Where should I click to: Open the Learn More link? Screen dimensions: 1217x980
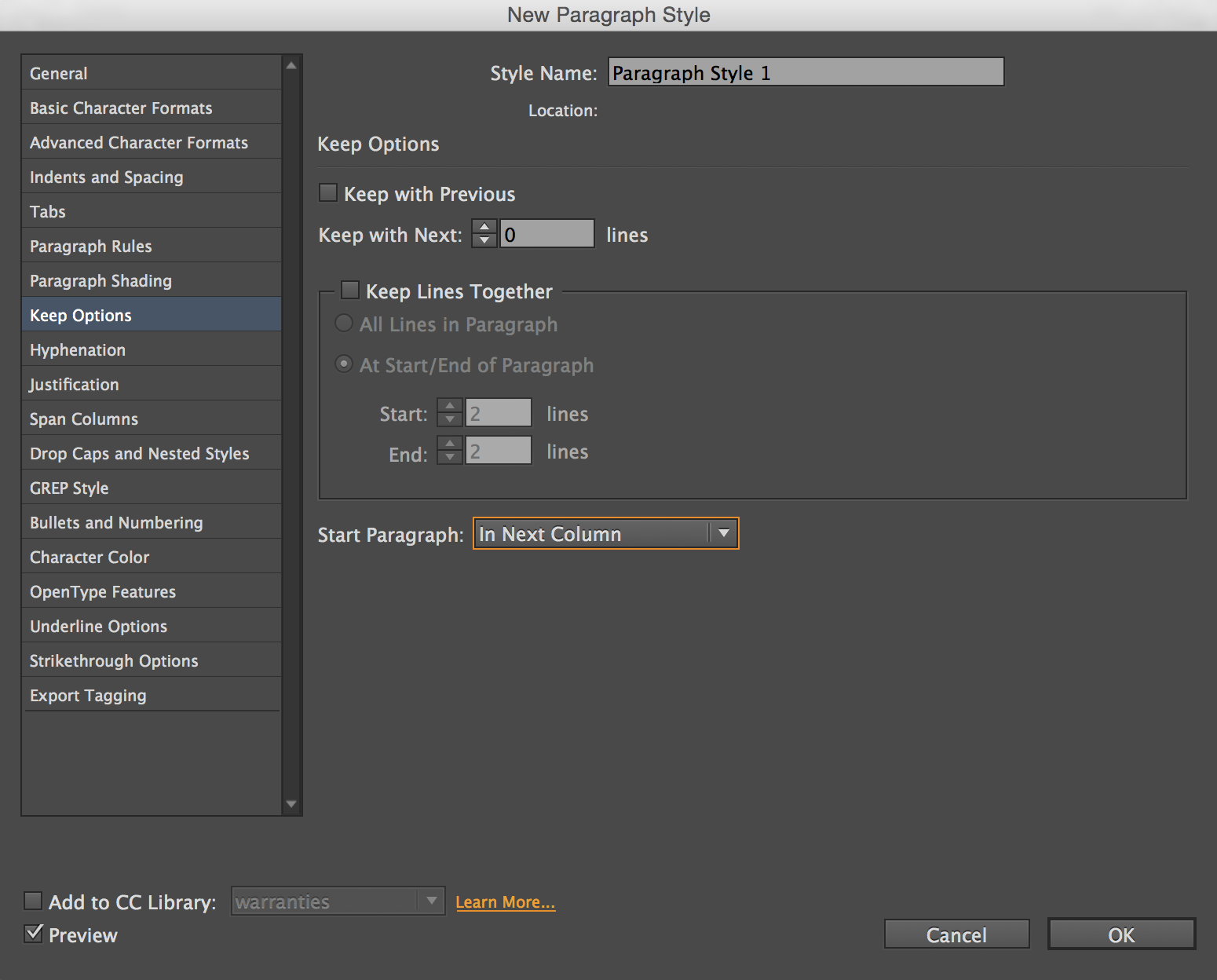505,902
